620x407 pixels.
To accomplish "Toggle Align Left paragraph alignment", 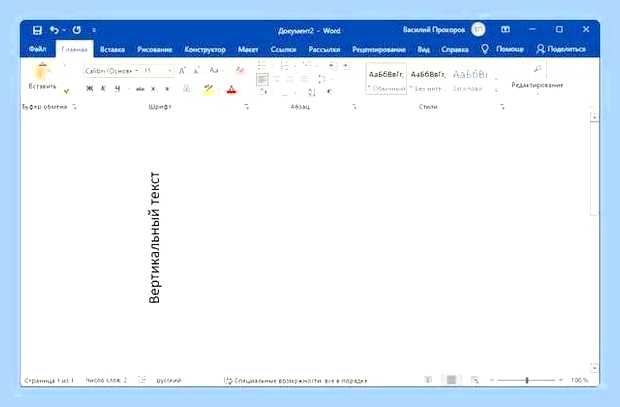I will point(262,80).
